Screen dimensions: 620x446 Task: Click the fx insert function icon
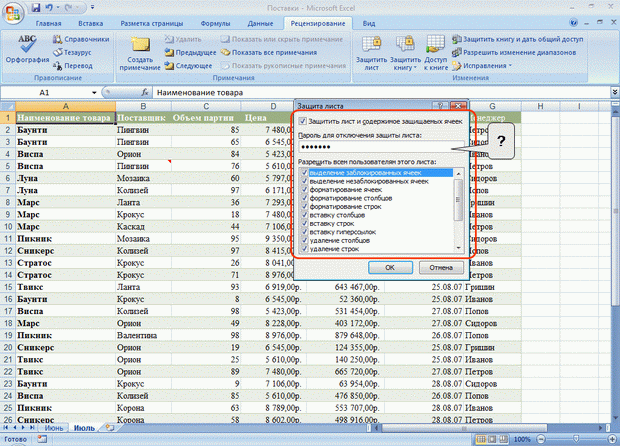[x=145, y=93]
